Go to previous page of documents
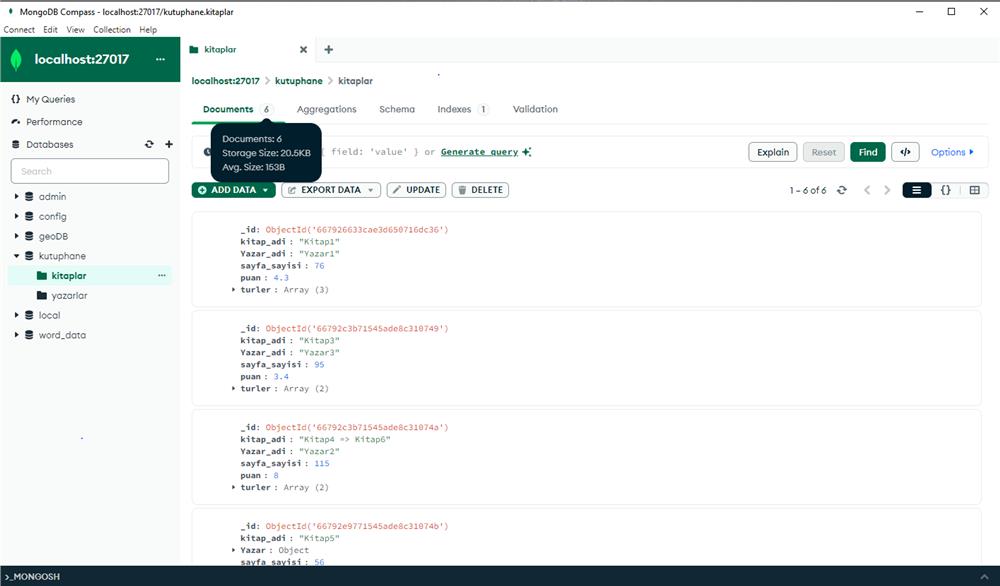 [867, 190]
